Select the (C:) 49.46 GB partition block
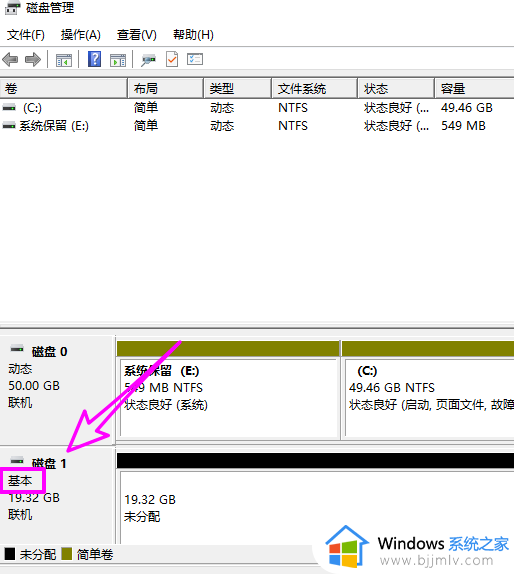The image size is (514, 574). click(428, 390)
